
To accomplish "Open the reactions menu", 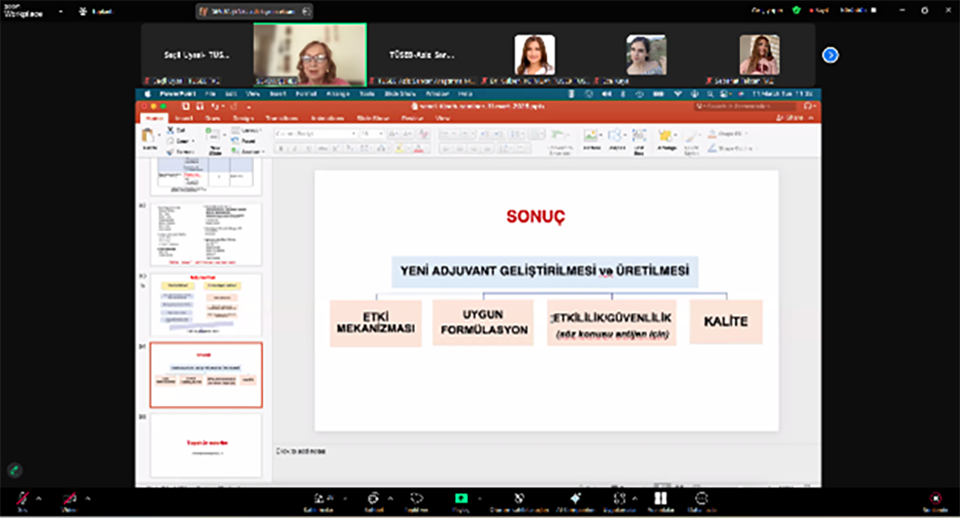I will 416,497.
